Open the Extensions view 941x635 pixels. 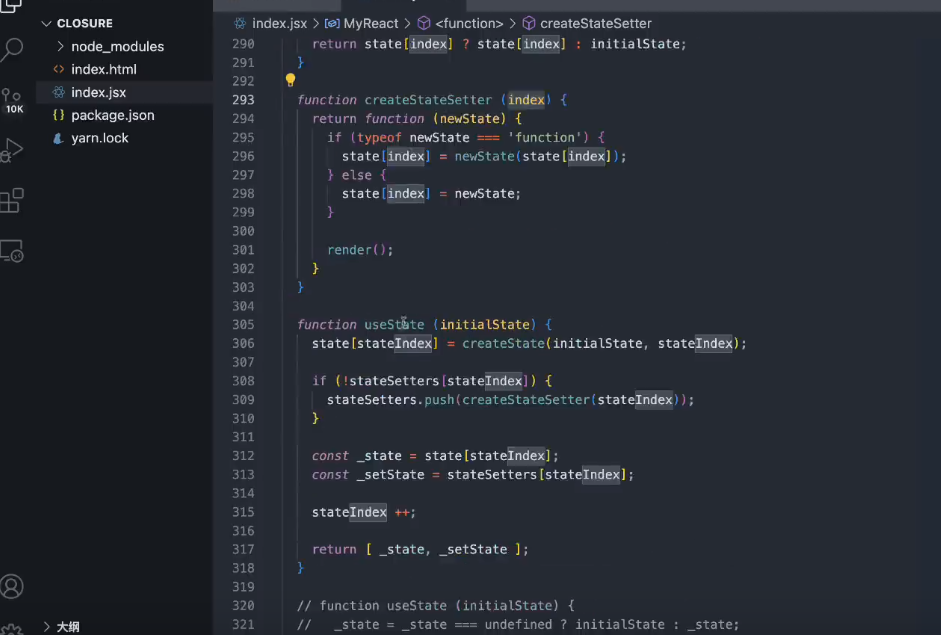[x=12, y=200]
